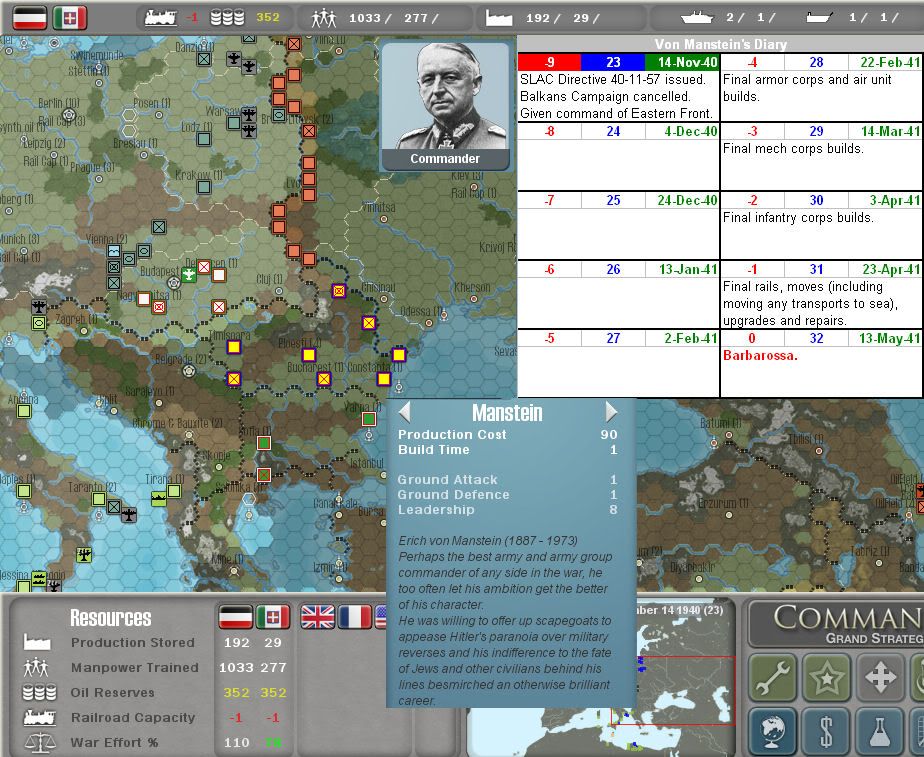Click the Leadership stat line
This screenshot has height=757, width=924.
(507, 510)
